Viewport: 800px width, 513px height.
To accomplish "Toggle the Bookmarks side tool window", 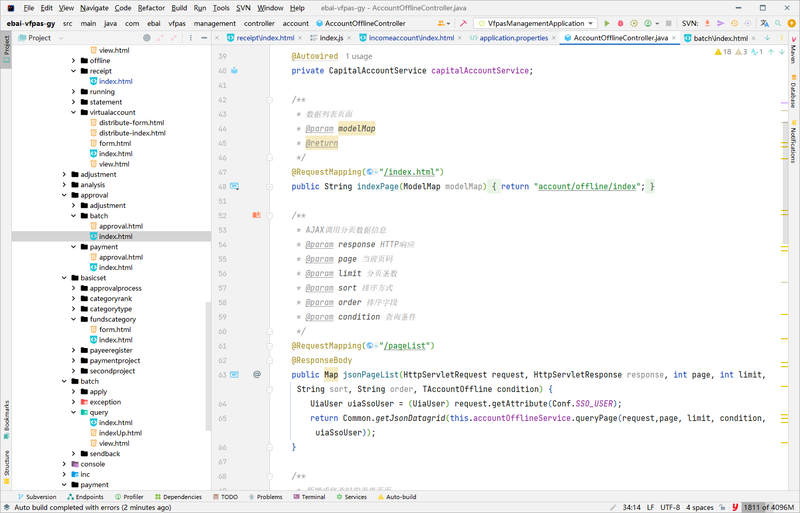I will click(6, 418).
